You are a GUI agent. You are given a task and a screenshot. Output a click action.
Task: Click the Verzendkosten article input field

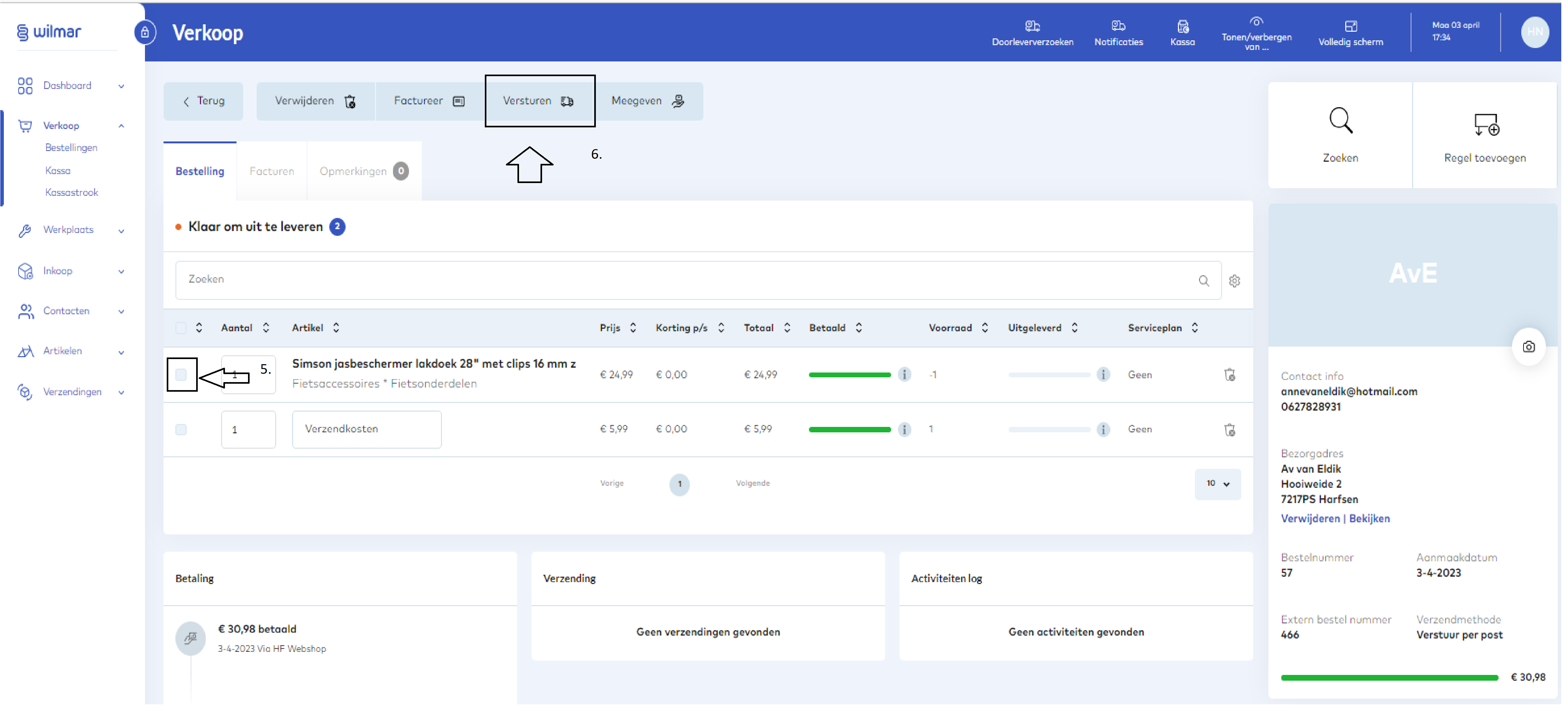tap(368, 431)
